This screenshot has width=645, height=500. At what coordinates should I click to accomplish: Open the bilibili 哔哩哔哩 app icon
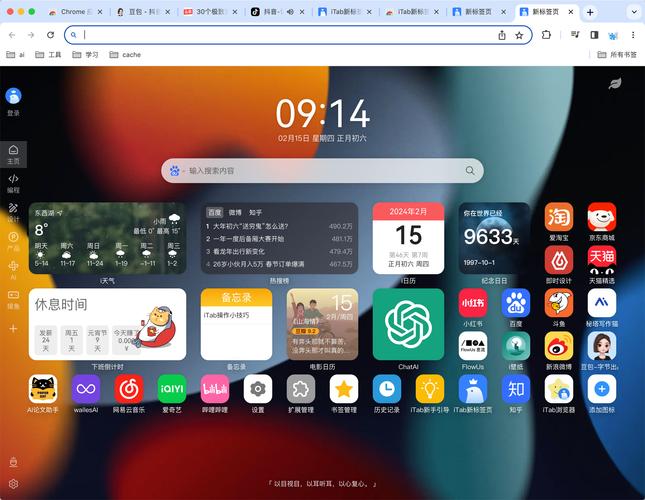(x=215, y=389)
